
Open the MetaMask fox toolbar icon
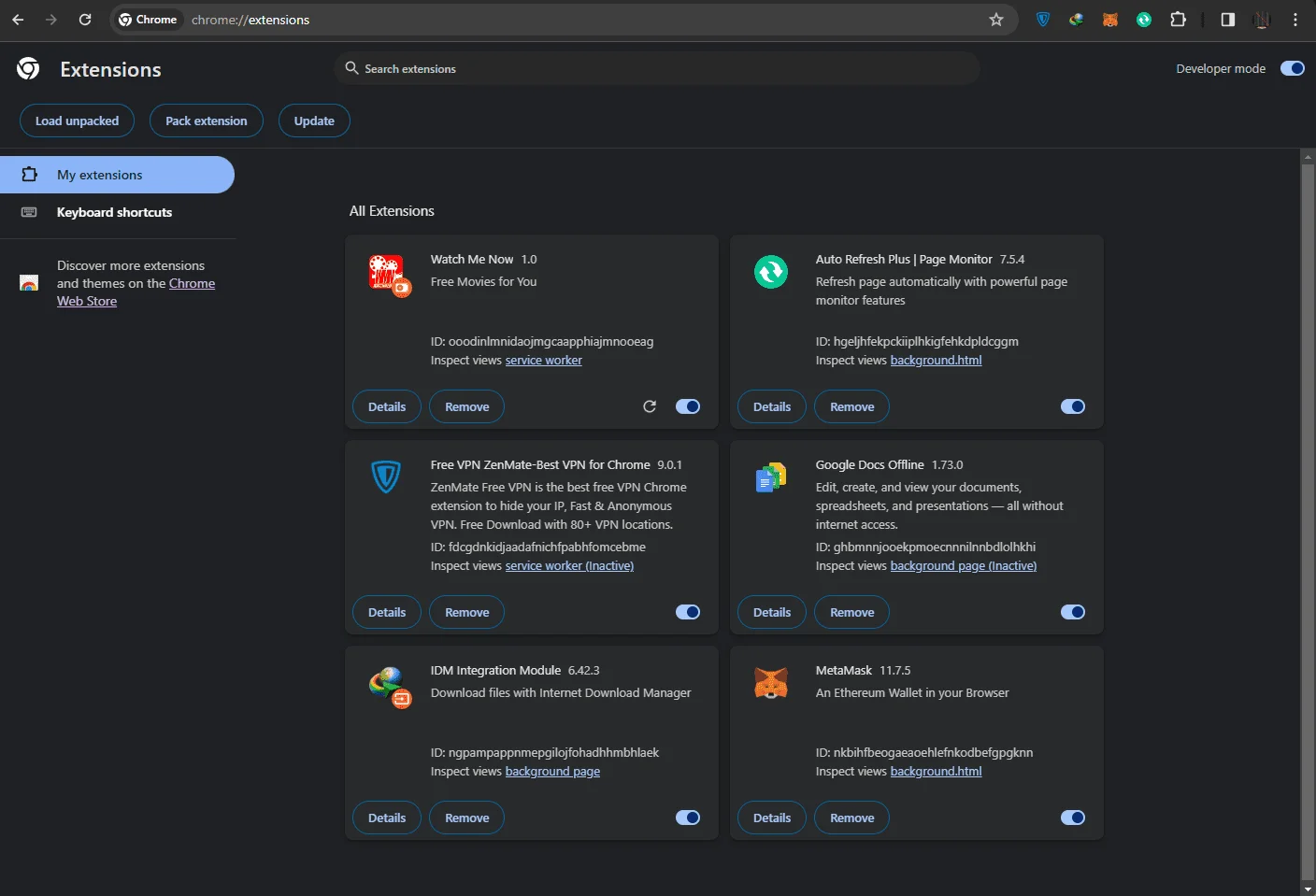pos(1110,20)
